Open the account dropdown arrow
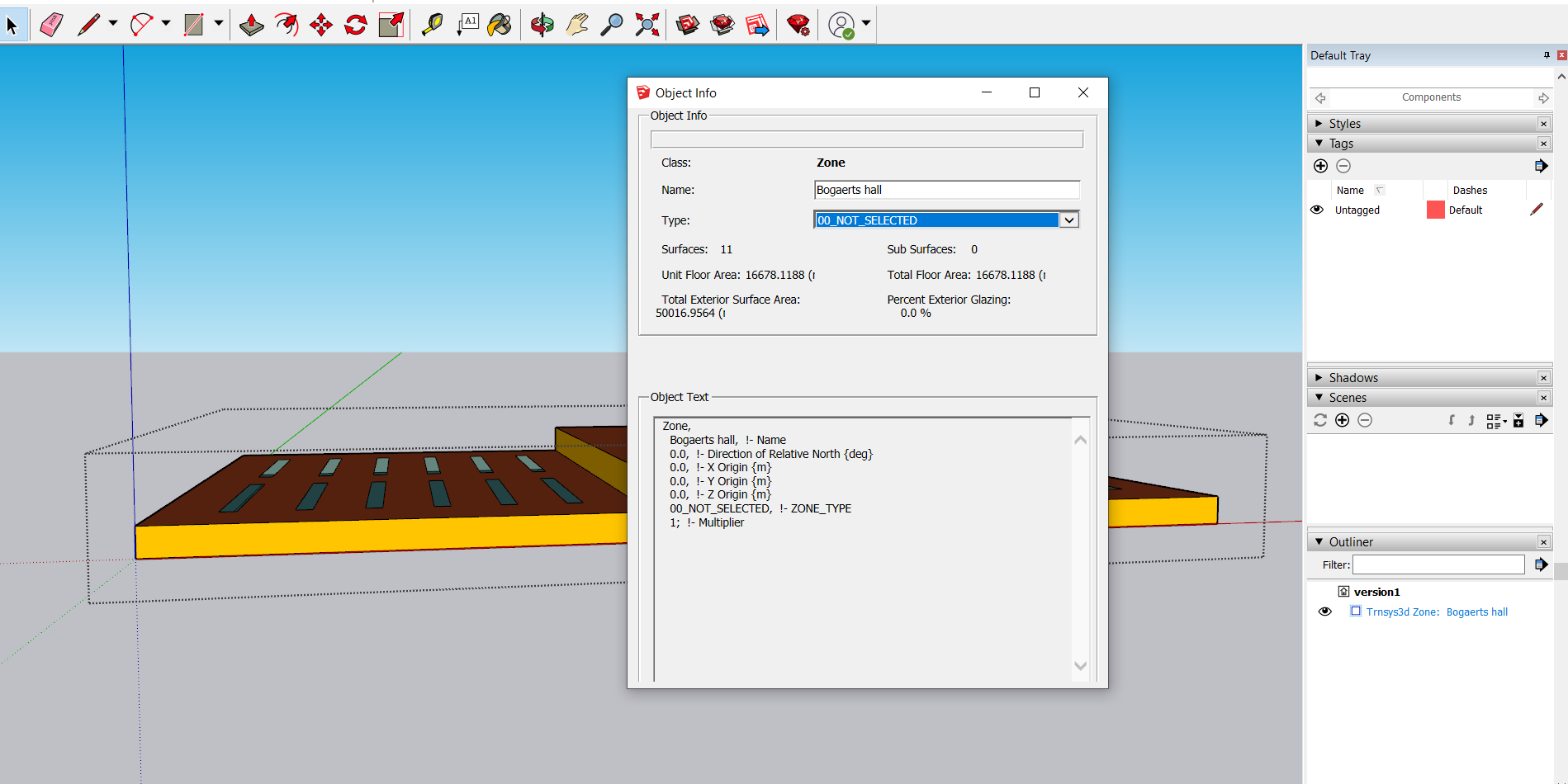Image resolution: width=1568 pixels, height=784 pixels. click(x=866, y=24)
